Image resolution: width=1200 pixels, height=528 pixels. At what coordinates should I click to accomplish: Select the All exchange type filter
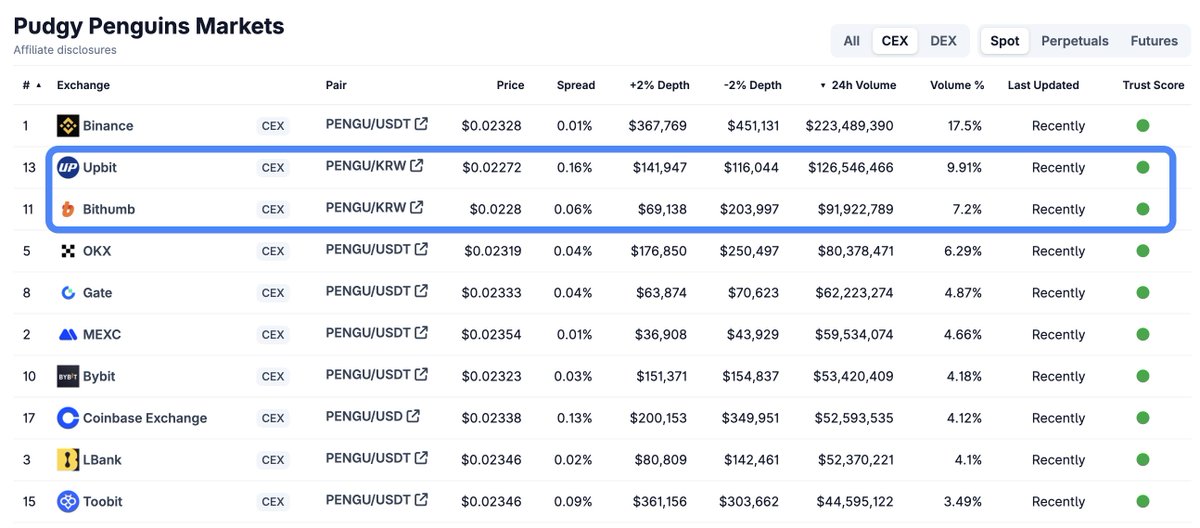[x=851, y=41]
